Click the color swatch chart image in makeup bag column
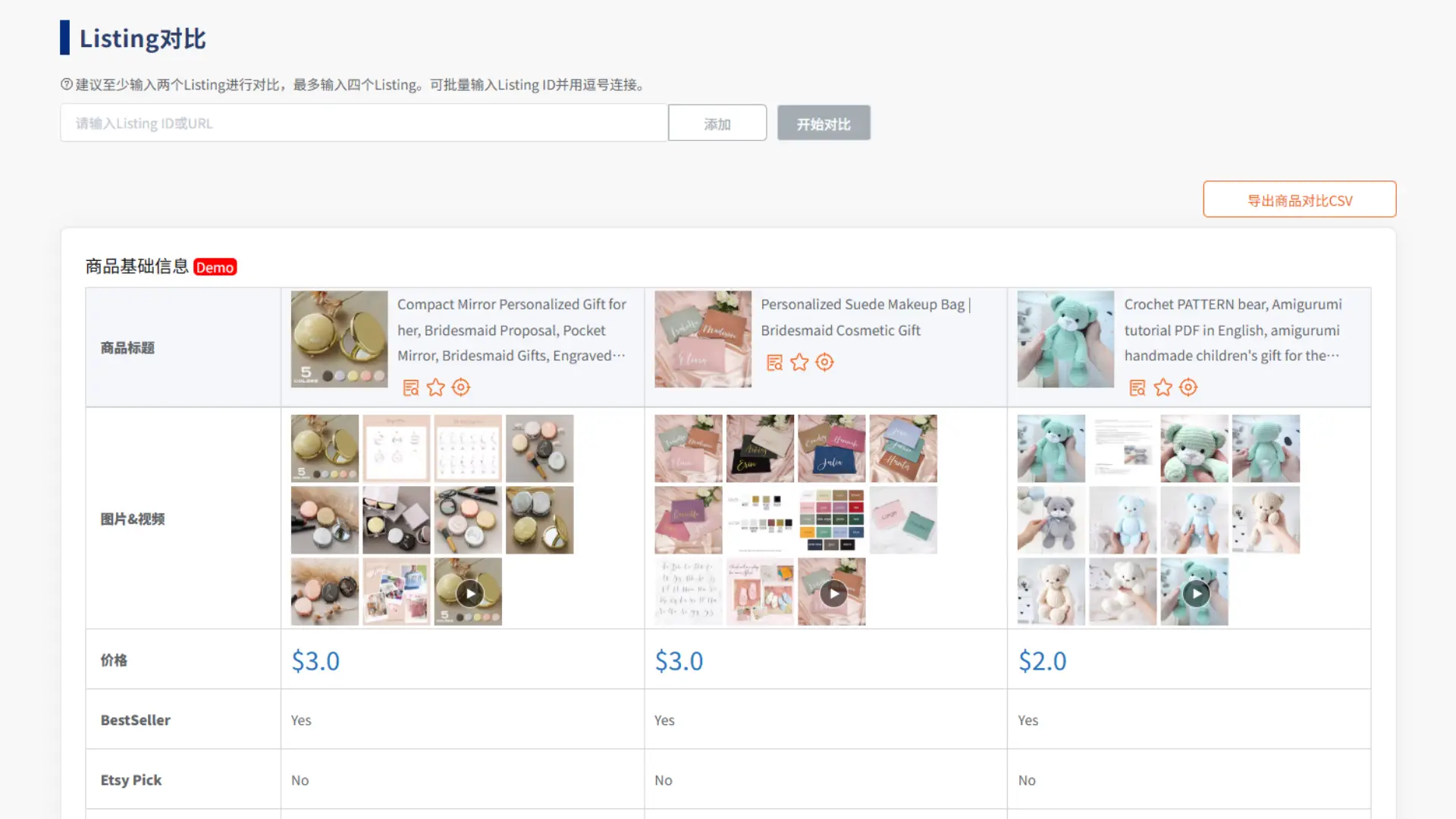The height and width of the screenshot is (819, 1456). coord(831,520)
